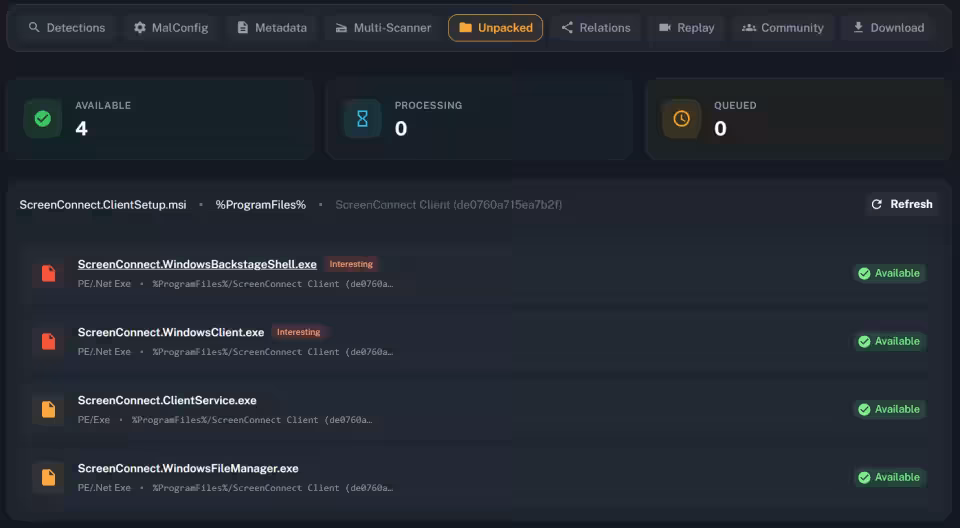Click Available badge for WindowsClient.exe
This screenshot has height=528, width=960.
(x=889, y=341)
